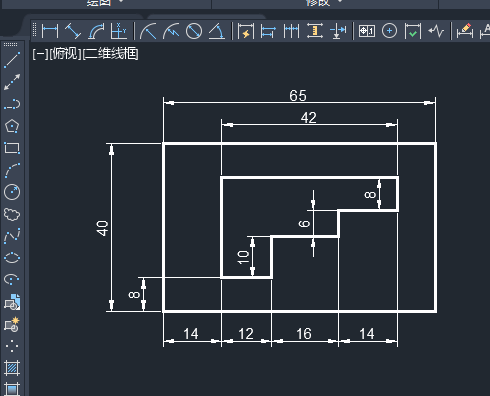490x396 pixels.
Task: Select the Arc Length dimension tool
Action: (96, 31)
